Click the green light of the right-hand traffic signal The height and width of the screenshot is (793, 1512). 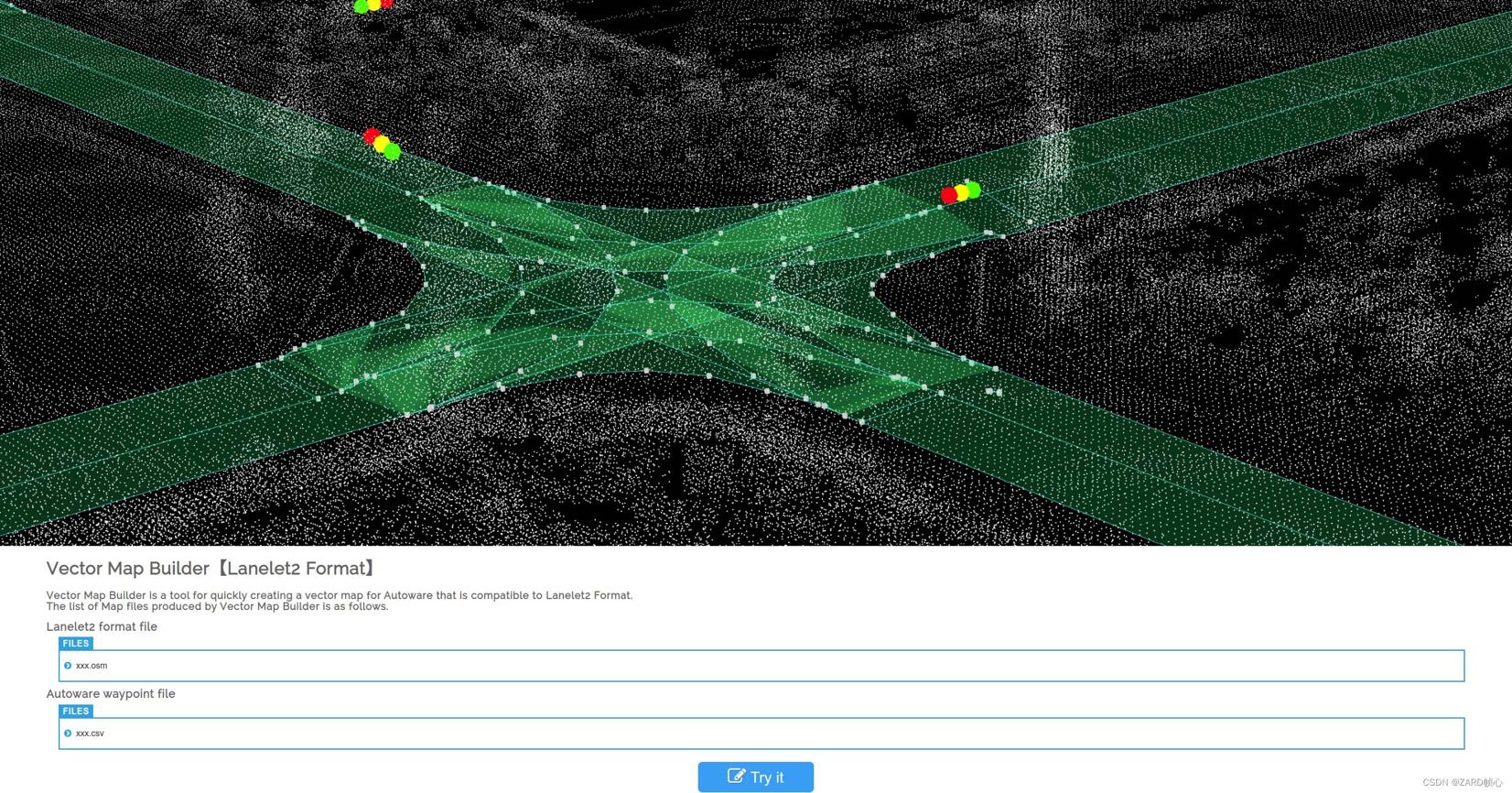point(974,190)
